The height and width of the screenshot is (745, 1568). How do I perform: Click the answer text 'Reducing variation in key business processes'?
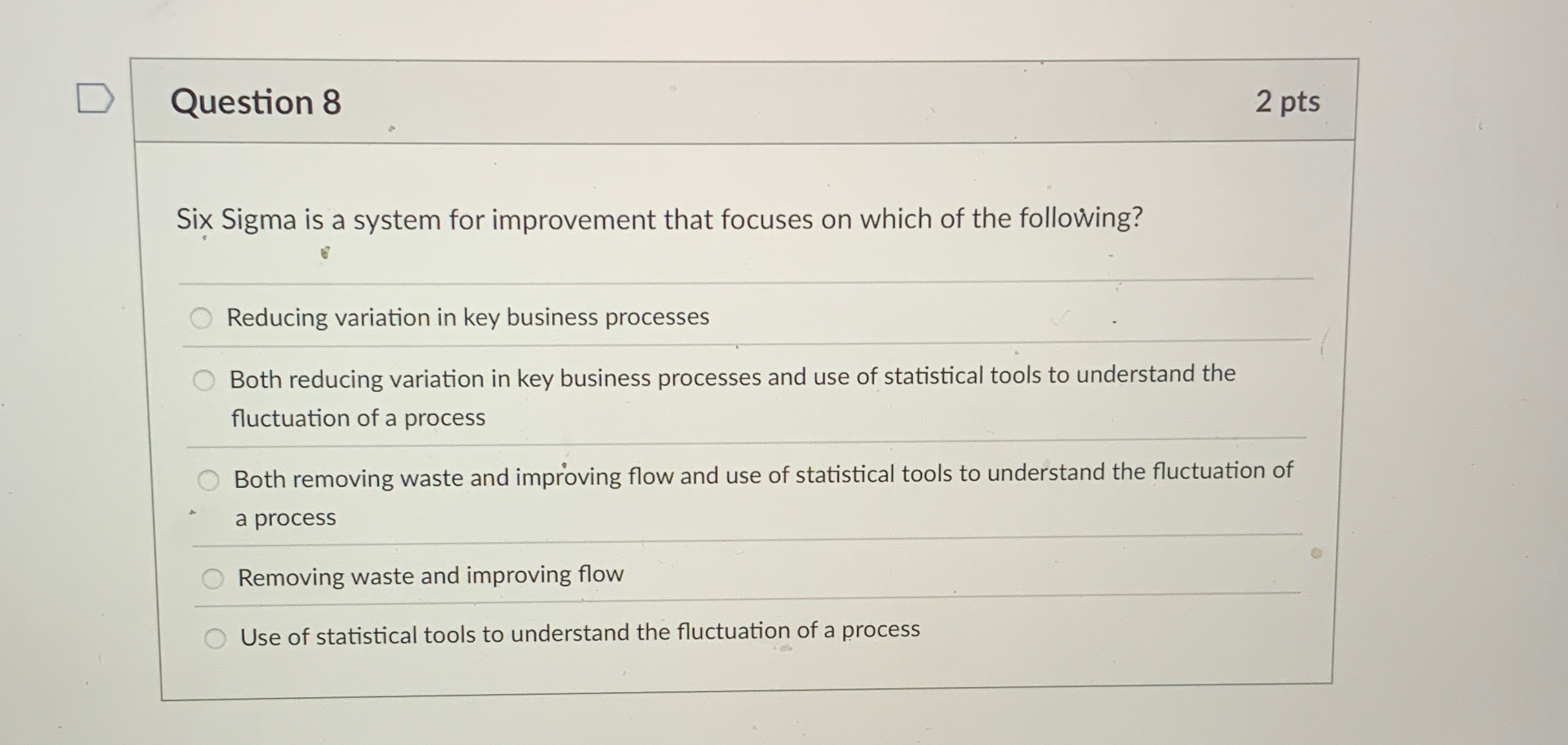pos(468,317)
